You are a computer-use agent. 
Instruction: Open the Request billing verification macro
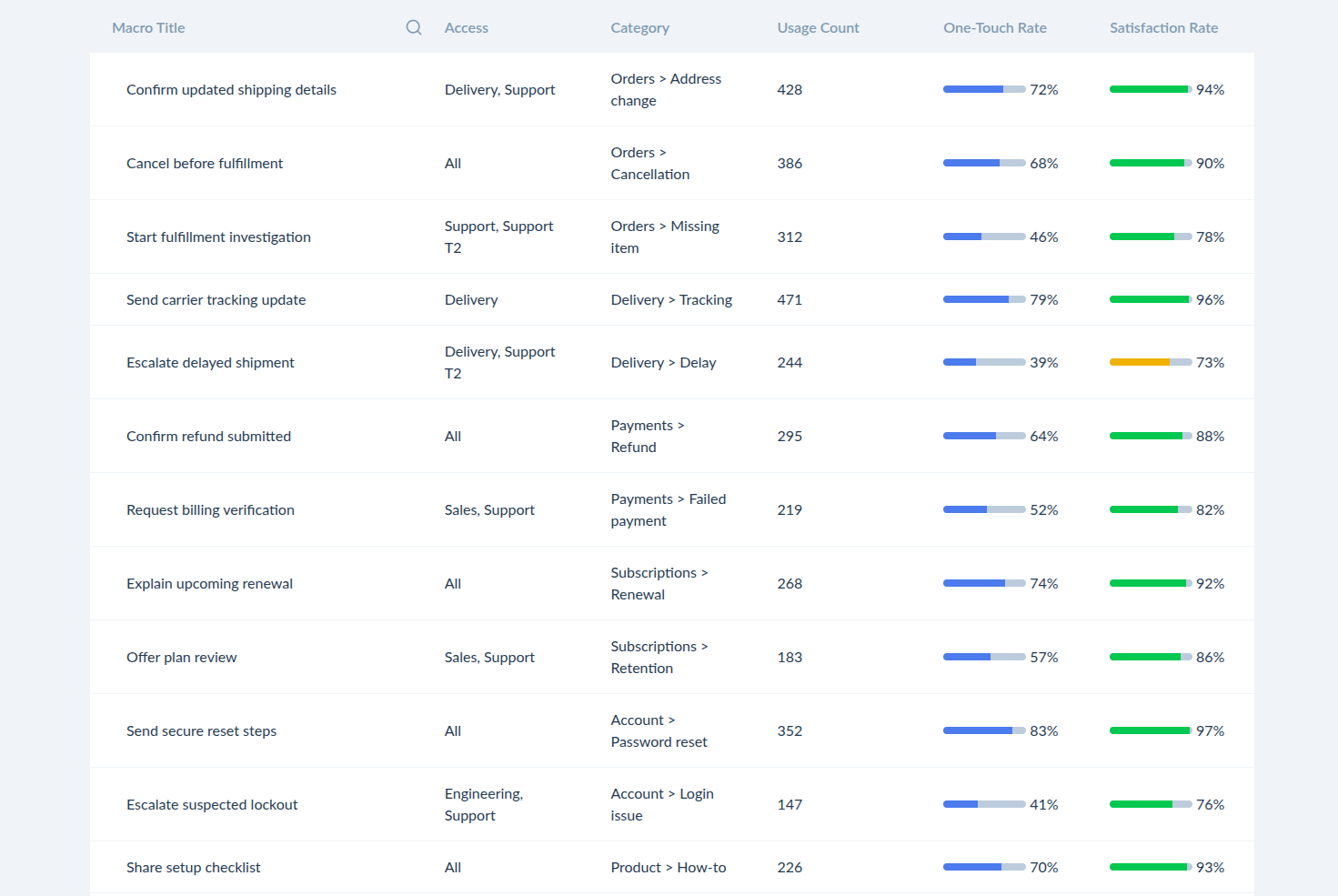tap(210, 509)
